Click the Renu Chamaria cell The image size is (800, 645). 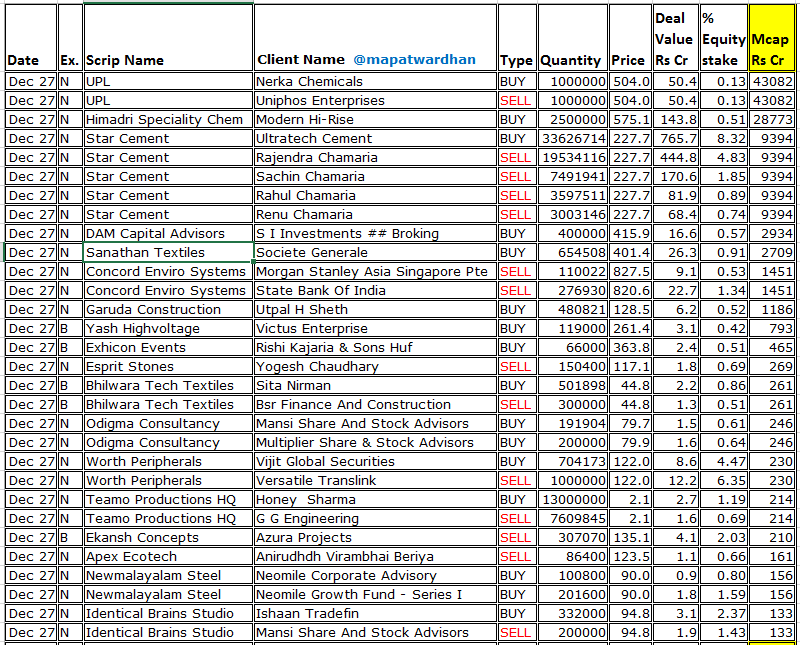coord(376,214)
